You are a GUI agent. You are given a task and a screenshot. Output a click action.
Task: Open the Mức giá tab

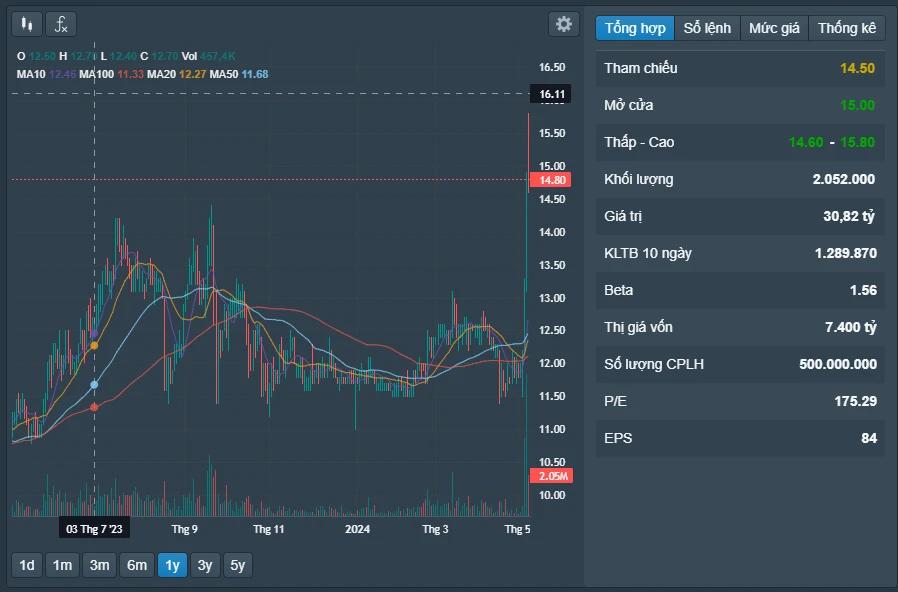774,28
